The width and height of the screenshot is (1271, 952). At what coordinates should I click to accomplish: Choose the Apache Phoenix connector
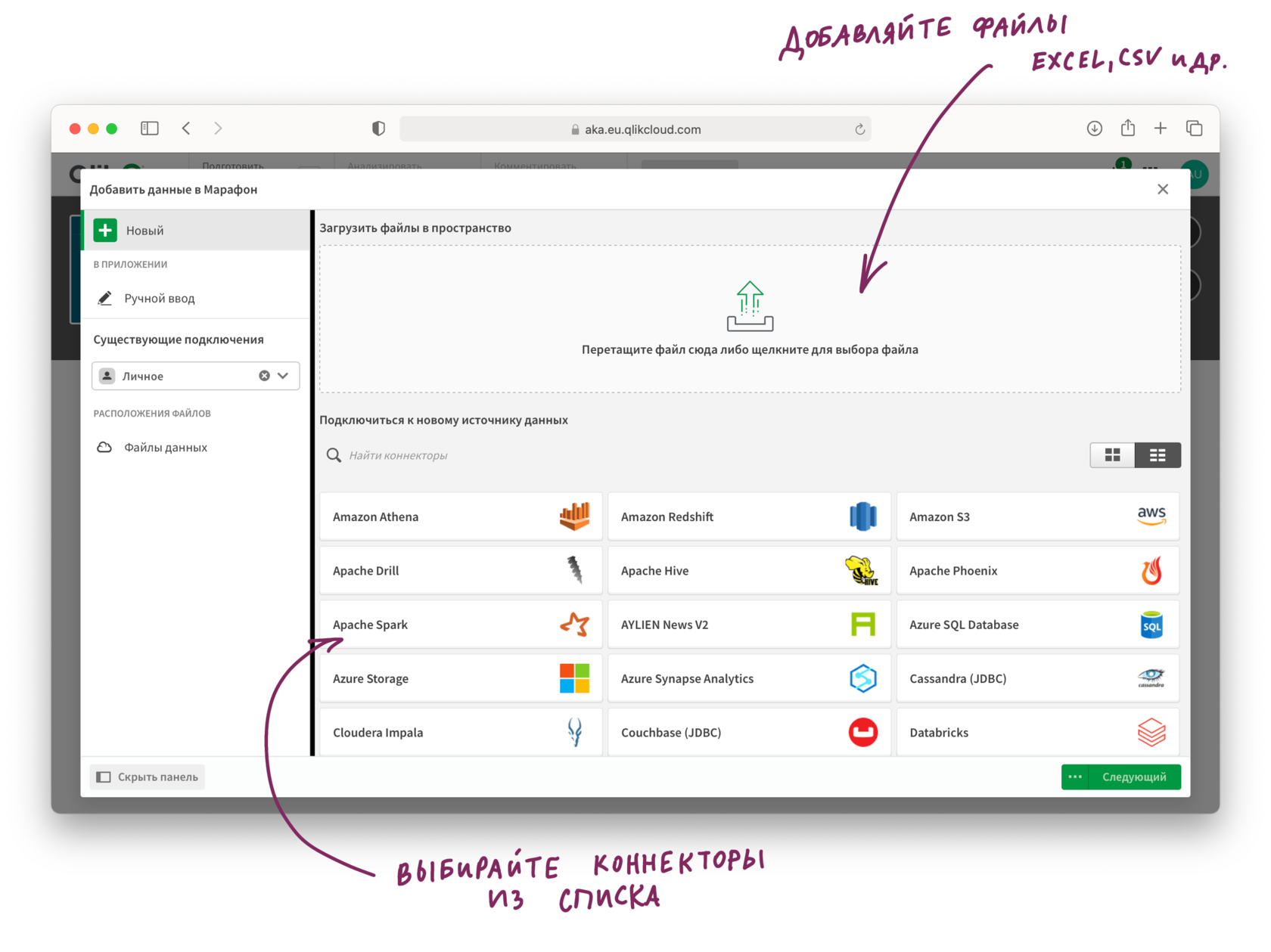1037,571
